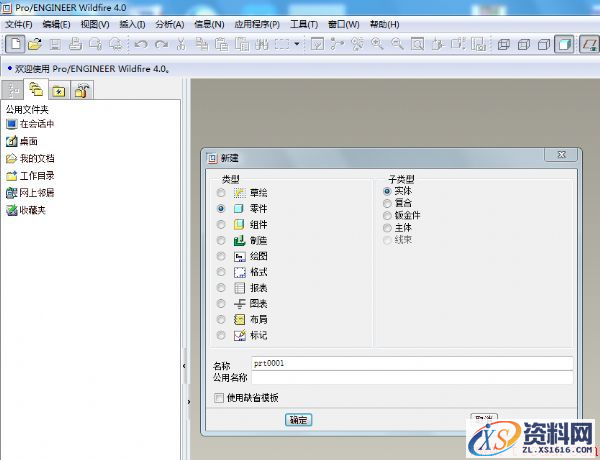Image resolution: width=600 pixels, height=460 pixels.
Task: Select the 绘图 type radio button
Action: tap(221, 256)
